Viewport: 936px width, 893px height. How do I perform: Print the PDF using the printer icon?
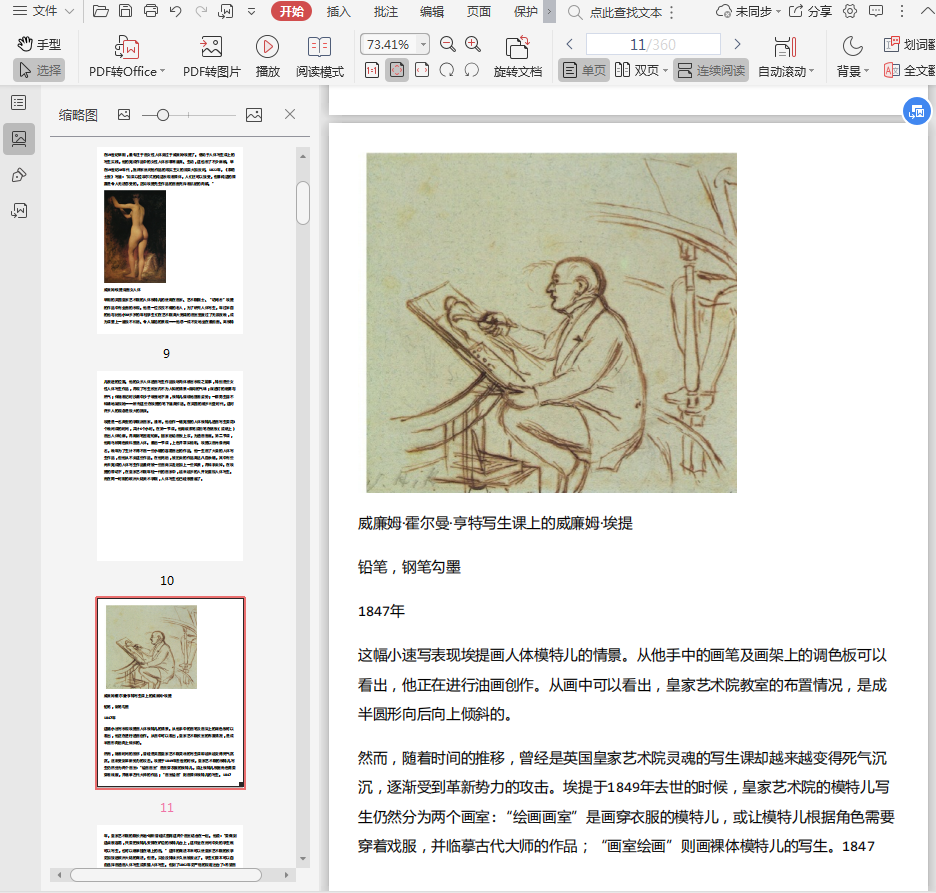[151, 11]
